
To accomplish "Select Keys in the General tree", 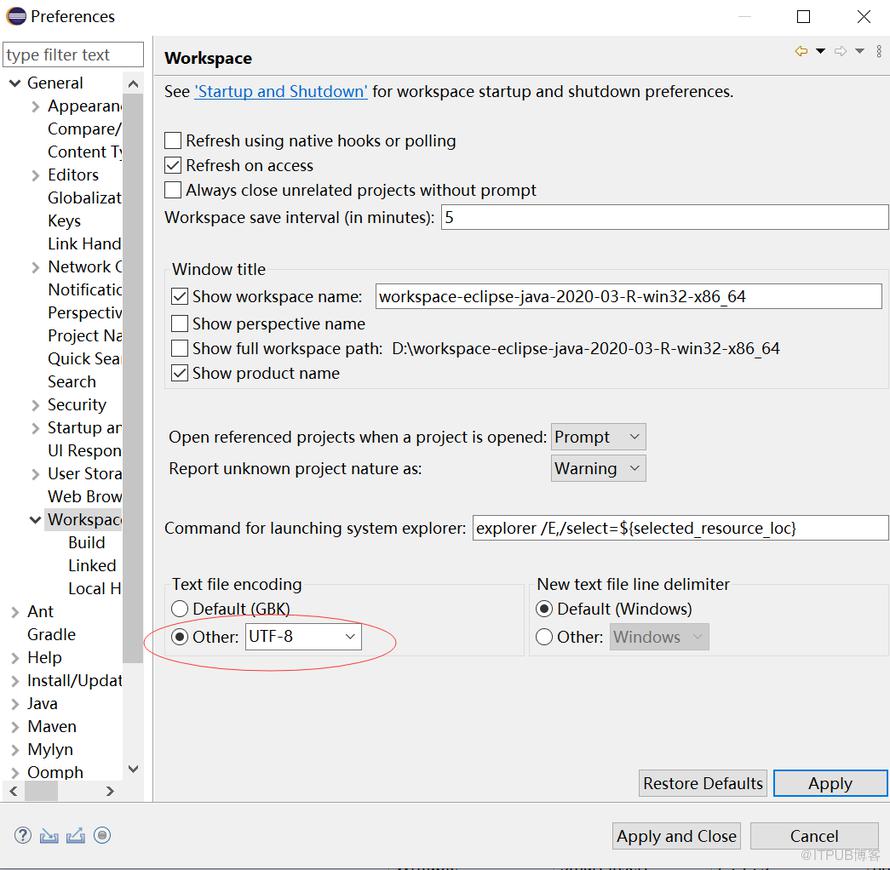I will click(64, 220).
